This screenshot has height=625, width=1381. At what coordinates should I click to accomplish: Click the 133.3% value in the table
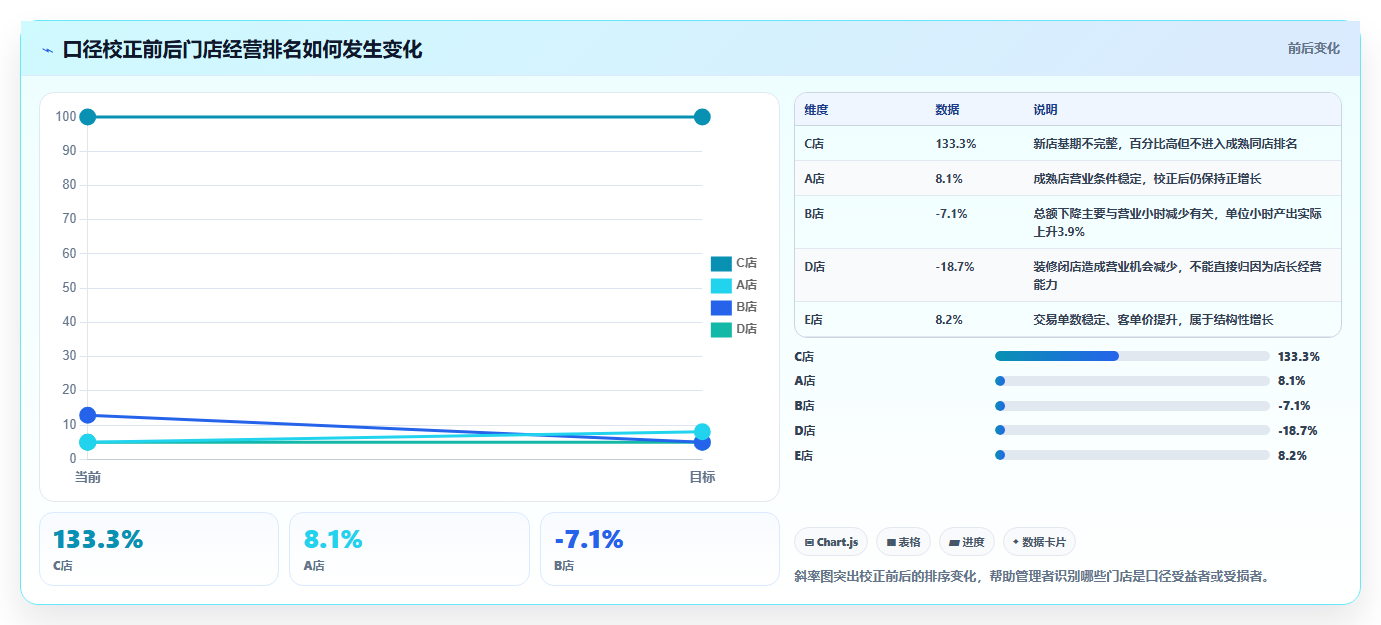(x=956, y=144)
